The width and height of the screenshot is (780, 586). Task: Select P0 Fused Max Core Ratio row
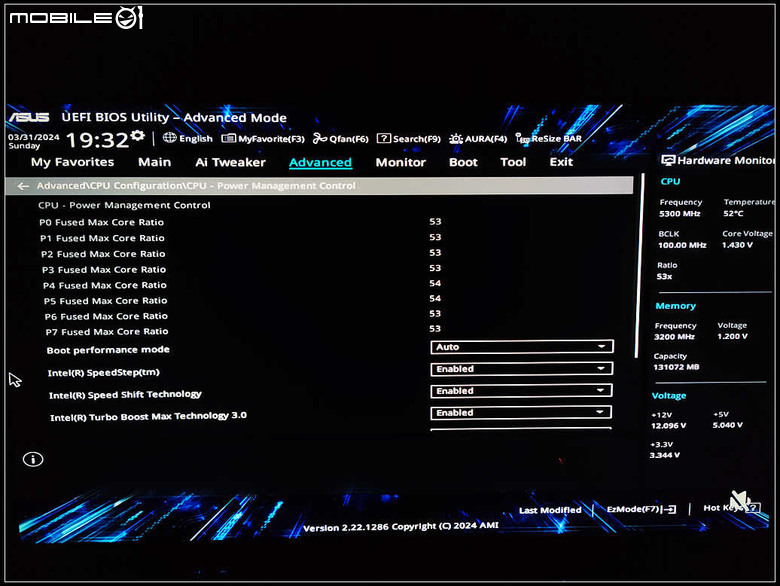[241, 222]
